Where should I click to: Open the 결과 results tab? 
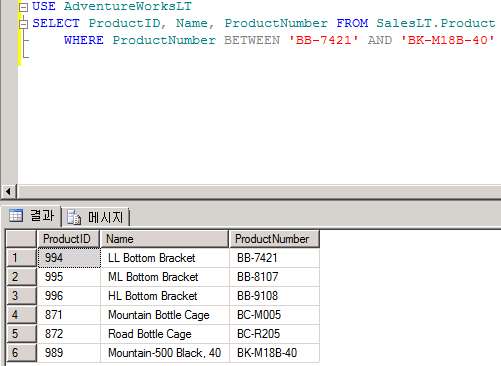pos(32,216)
